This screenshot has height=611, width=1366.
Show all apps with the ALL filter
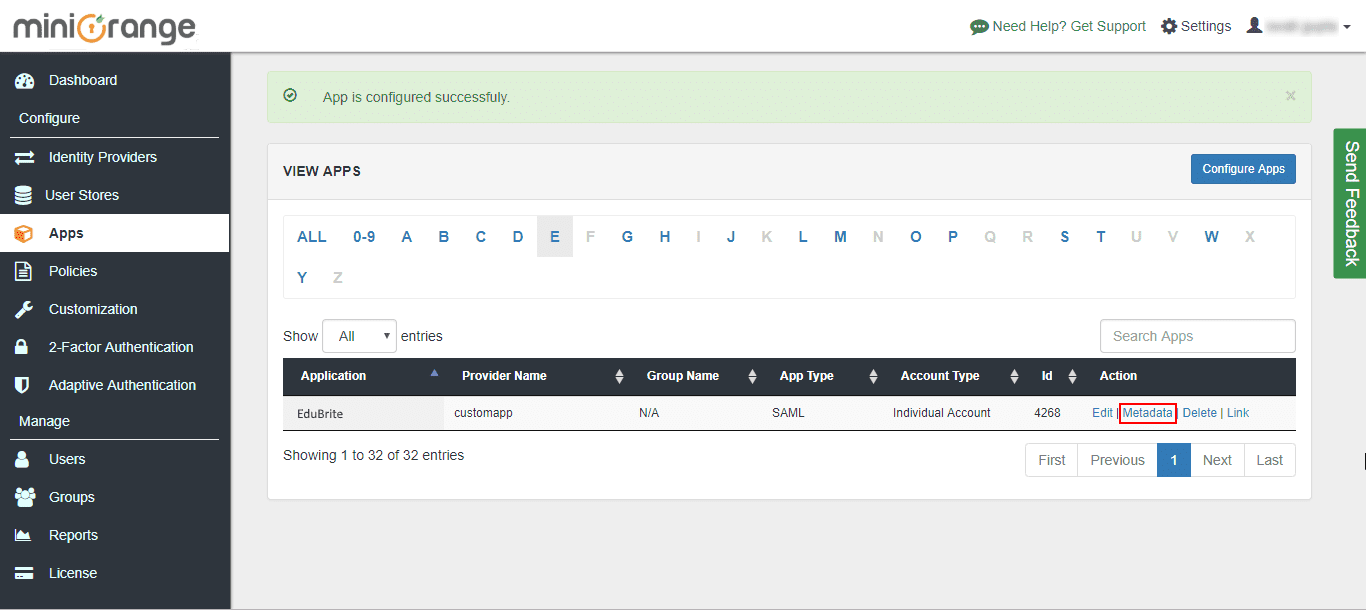(x=311, y=236)
